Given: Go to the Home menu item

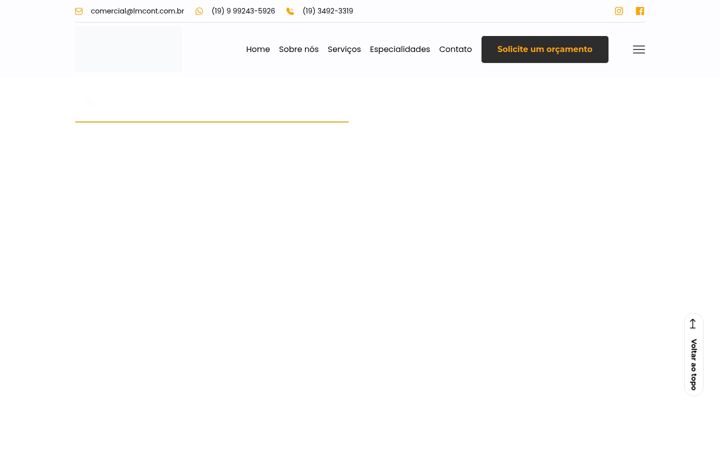Looking at the screenshot, I should (x=258, y=49).
